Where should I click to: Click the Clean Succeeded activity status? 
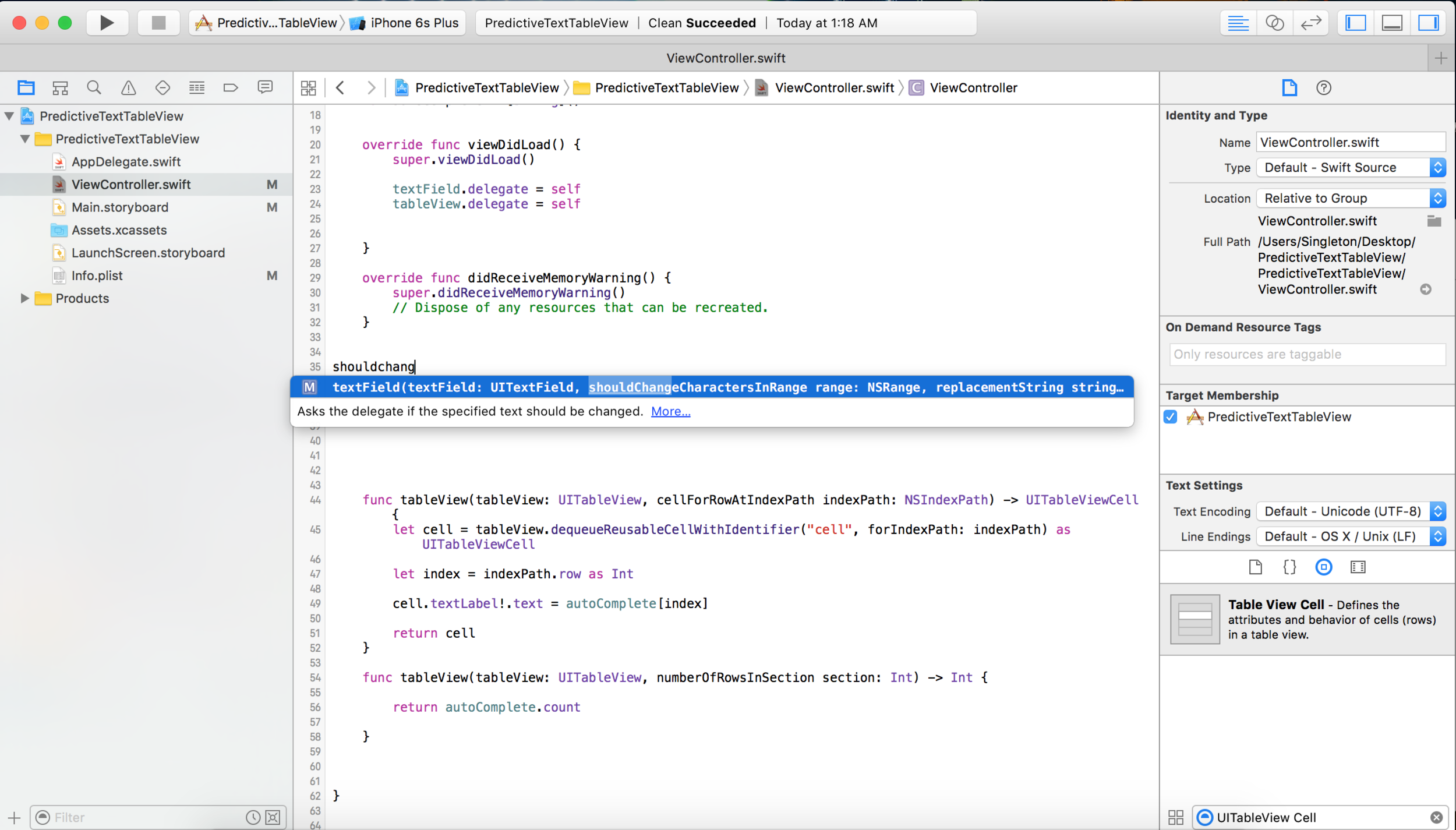tap(702, 23)
